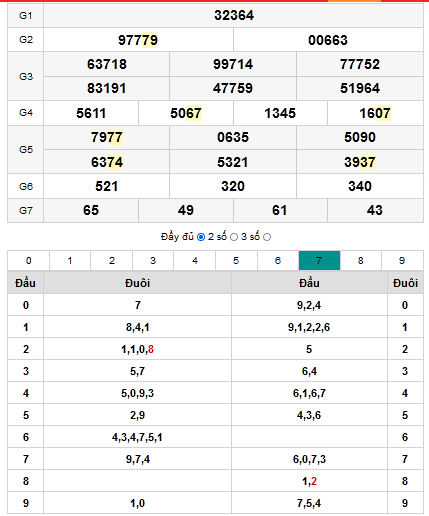
Task: Select the "Đầy đủ" radio button
Action: coord(201,237)
